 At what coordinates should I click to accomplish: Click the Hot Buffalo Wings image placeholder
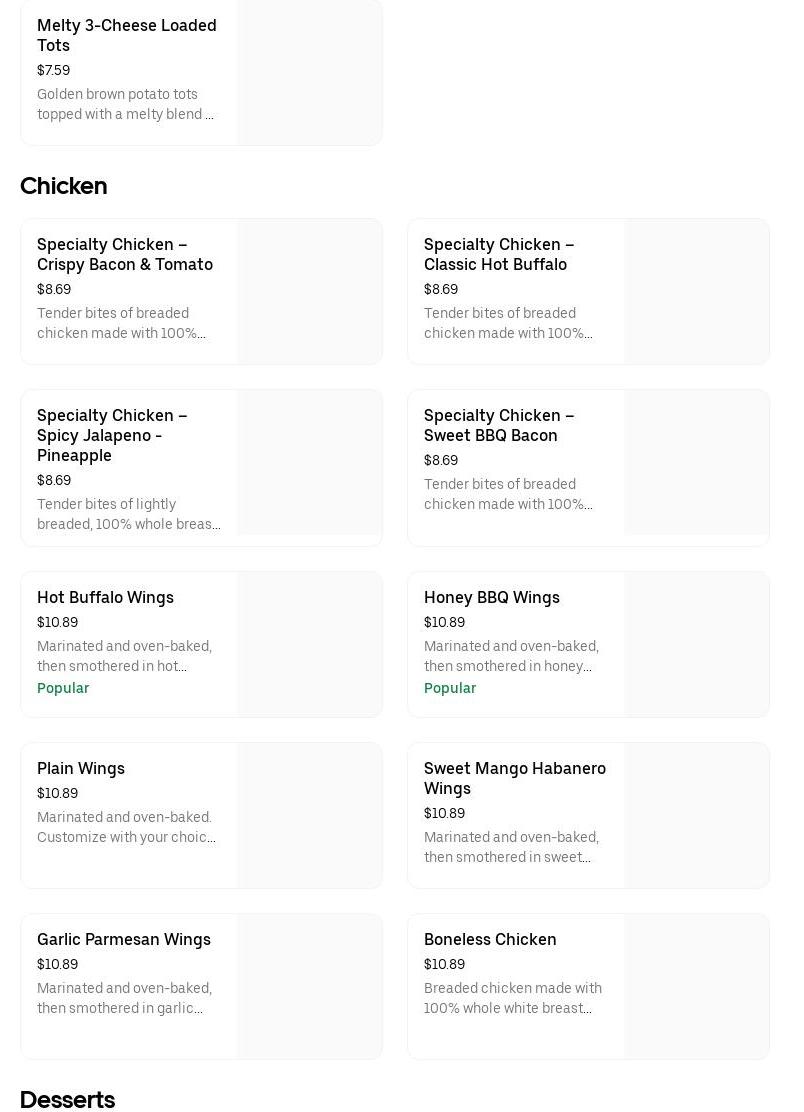[x=309, y=644]
